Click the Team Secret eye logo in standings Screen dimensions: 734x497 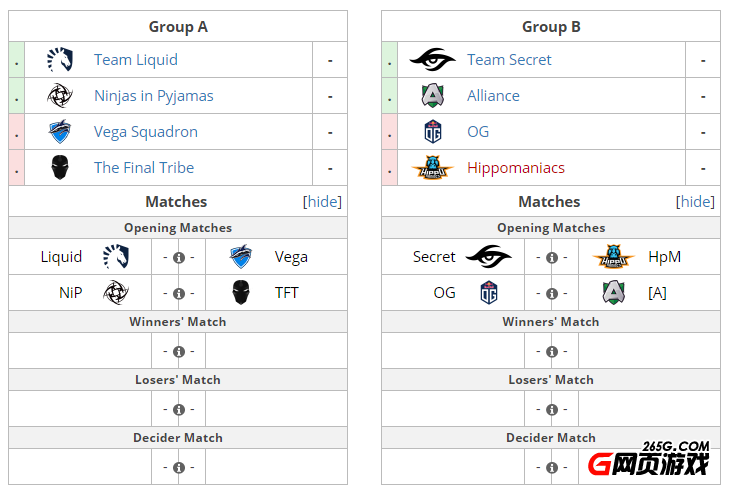tap(433, 59)
